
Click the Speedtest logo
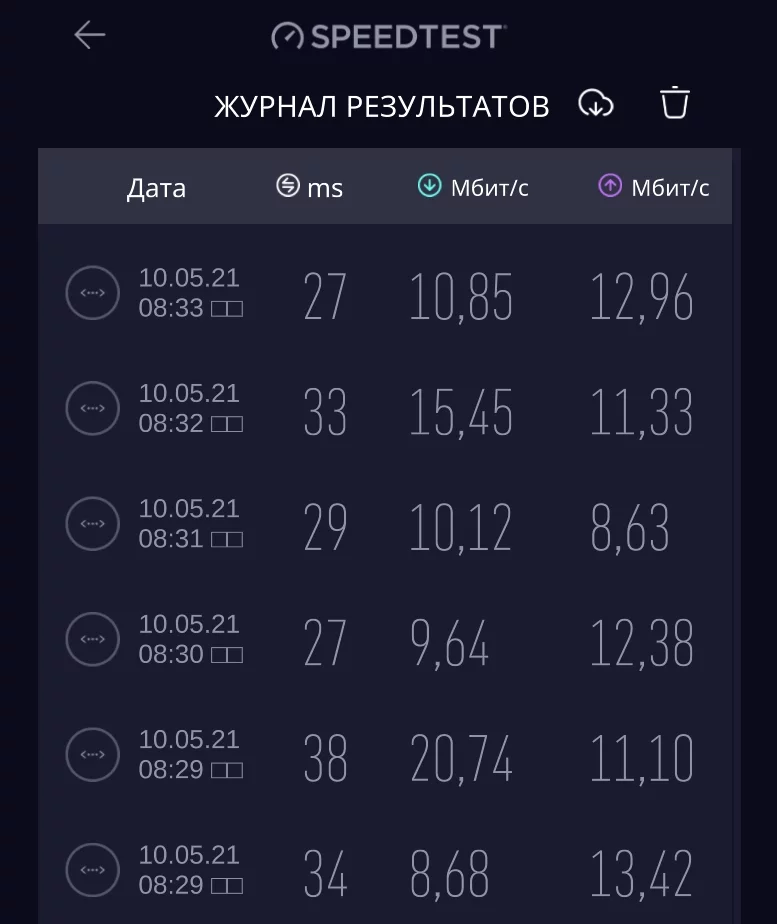click(x=388, y=37)
